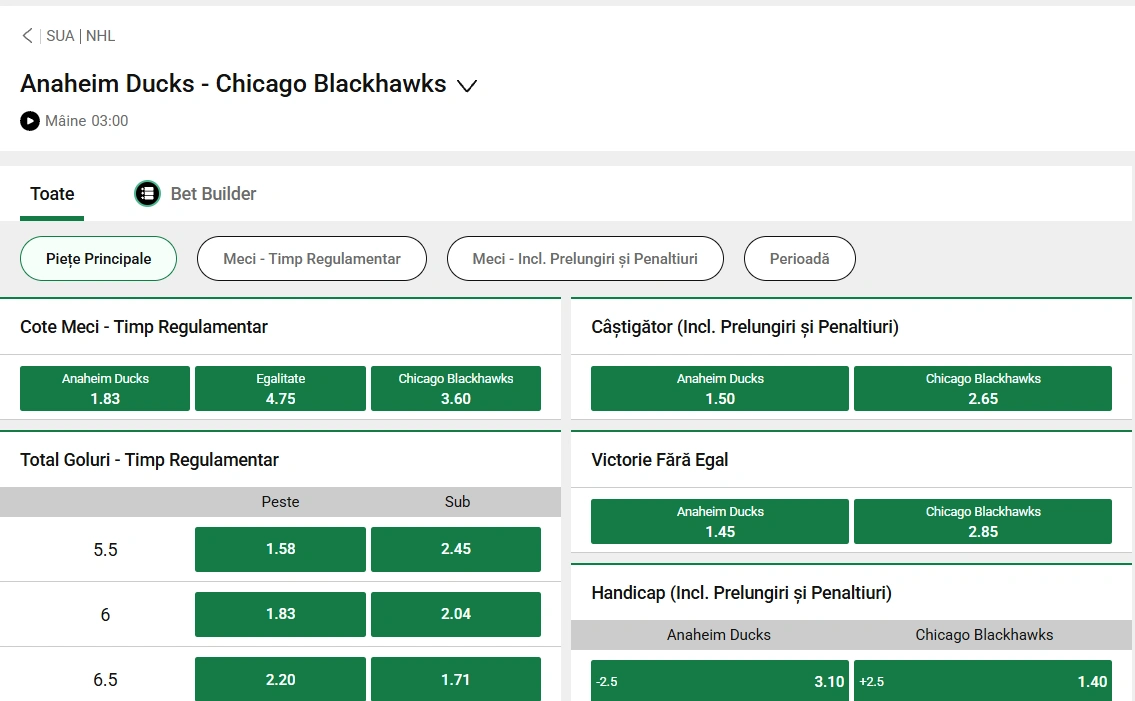Choose Sub 6 goals at 2.04
Image resolution: width=1135 pixels, height=701 pixels.
[x=456, y=614]
